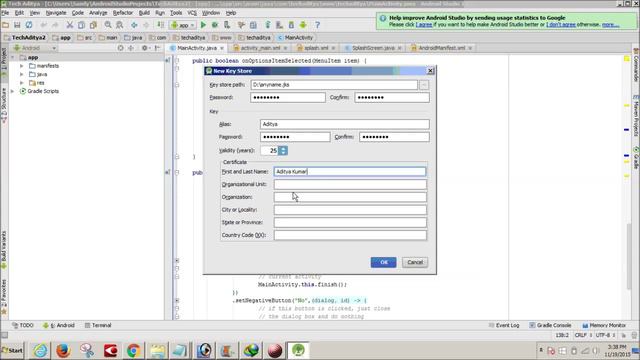Switch to the AndroidManifest.xml tab

442,48
